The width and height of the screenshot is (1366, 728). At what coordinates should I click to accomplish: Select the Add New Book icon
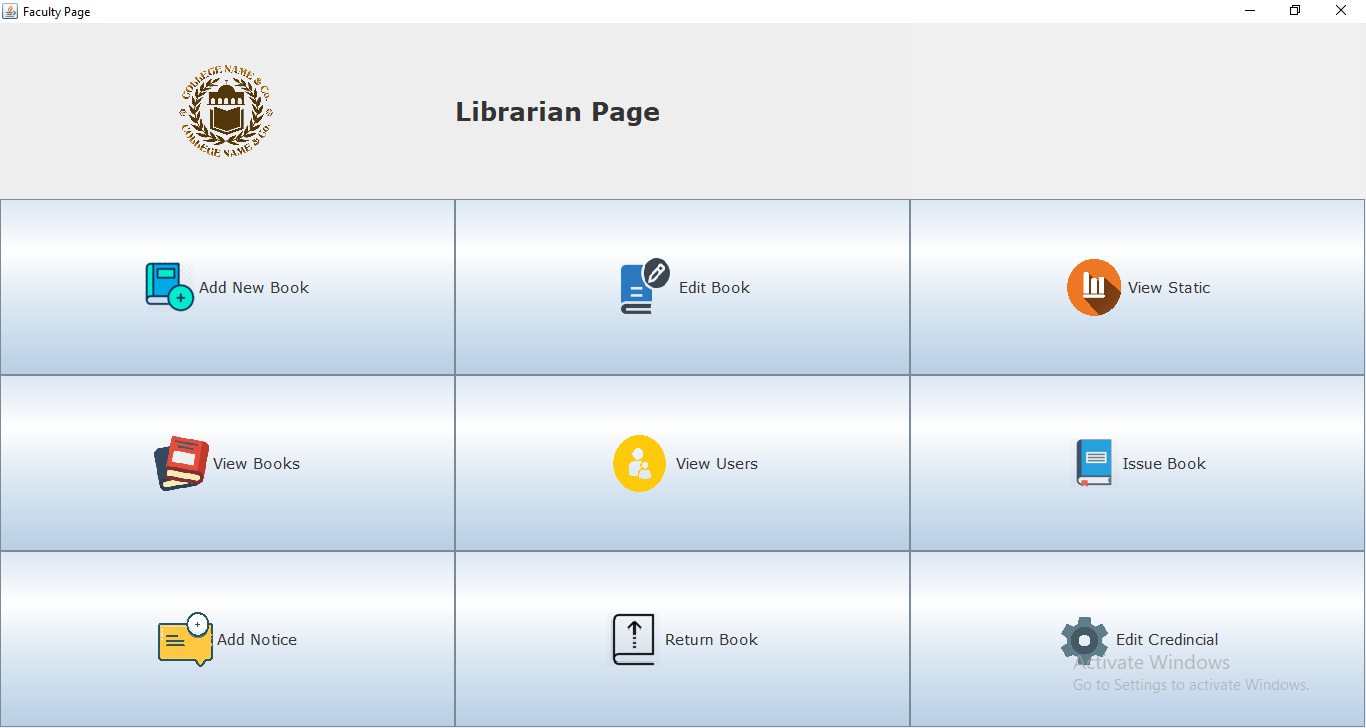point(168,287)
